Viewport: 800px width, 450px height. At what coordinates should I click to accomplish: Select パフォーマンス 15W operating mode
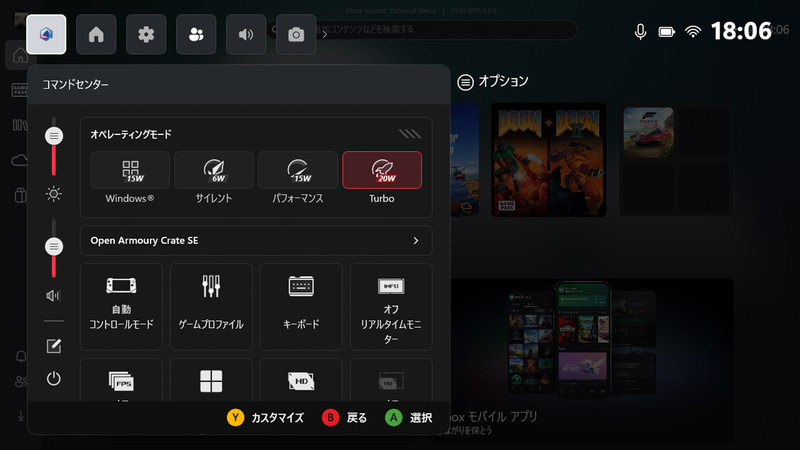click(298, 170)
